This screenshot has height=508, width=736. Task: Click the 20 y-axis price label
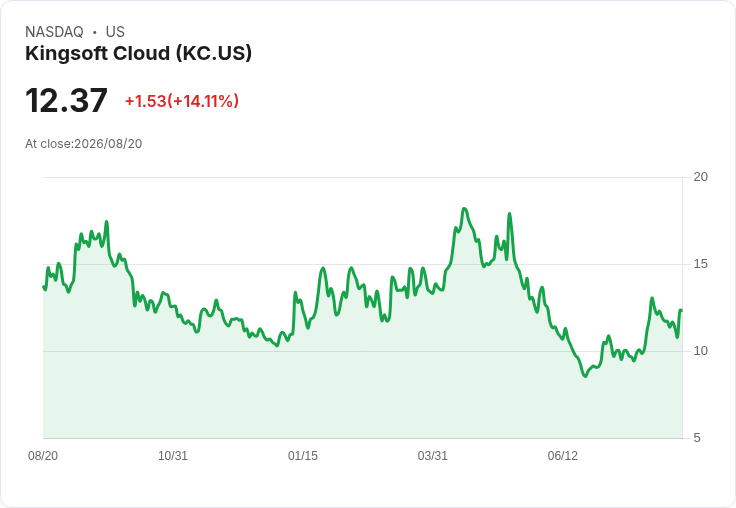point(700,177)
